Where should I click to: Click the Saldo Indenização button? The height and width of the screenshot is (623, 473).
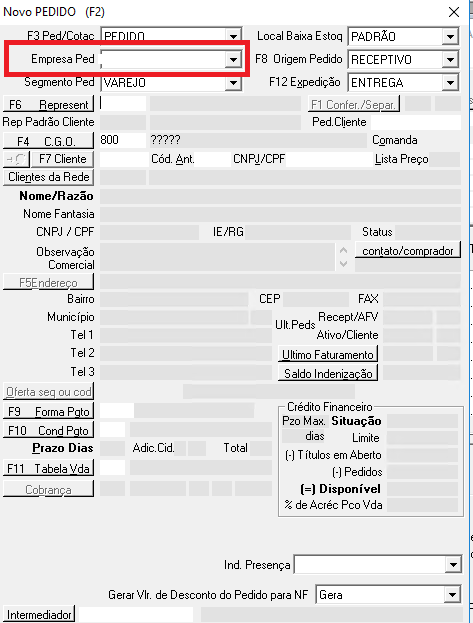click(328, 373)
